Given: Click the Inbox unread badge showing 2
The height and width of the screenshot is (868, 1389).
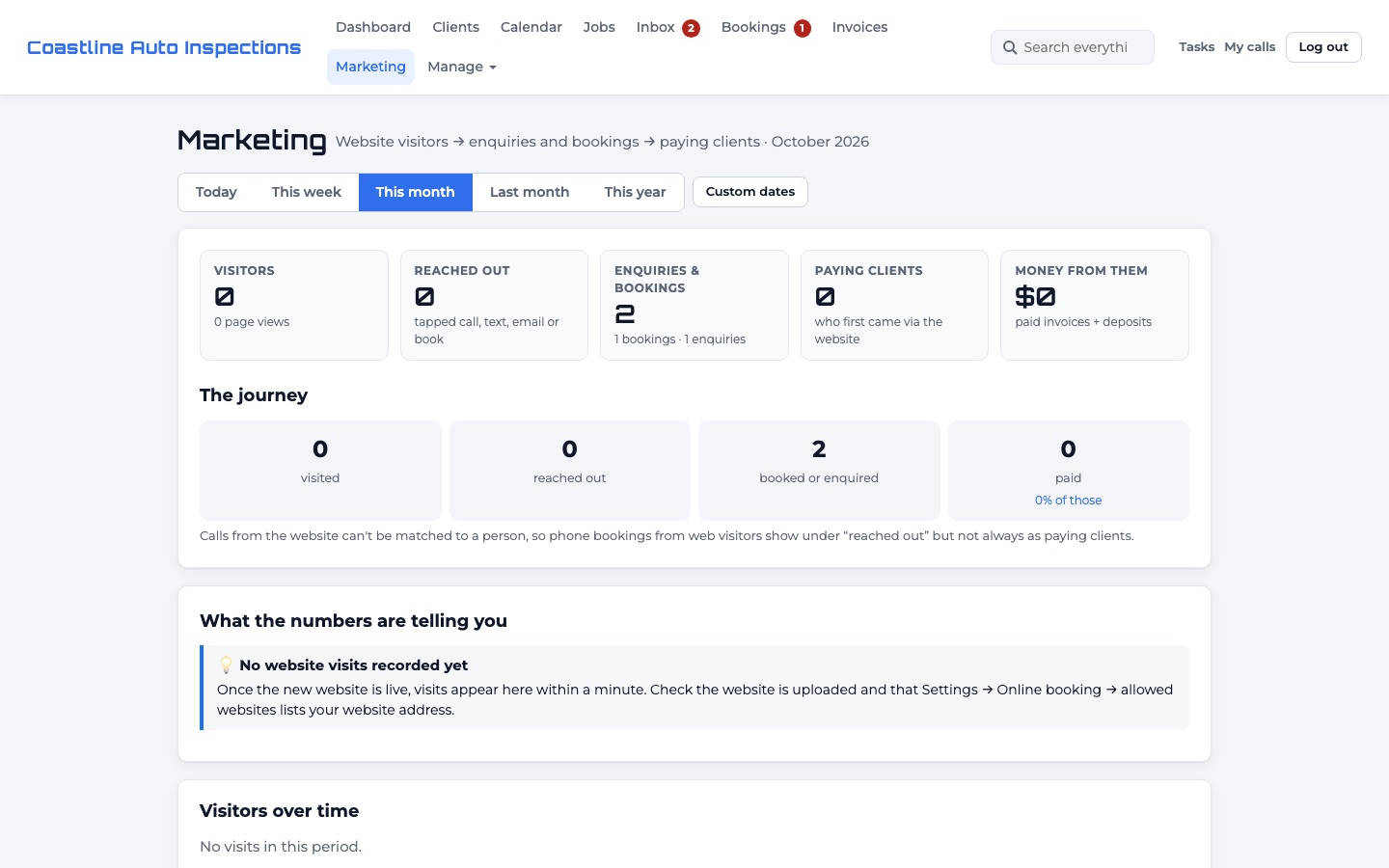Looking at the screenshot, I should tap(691, 28).
